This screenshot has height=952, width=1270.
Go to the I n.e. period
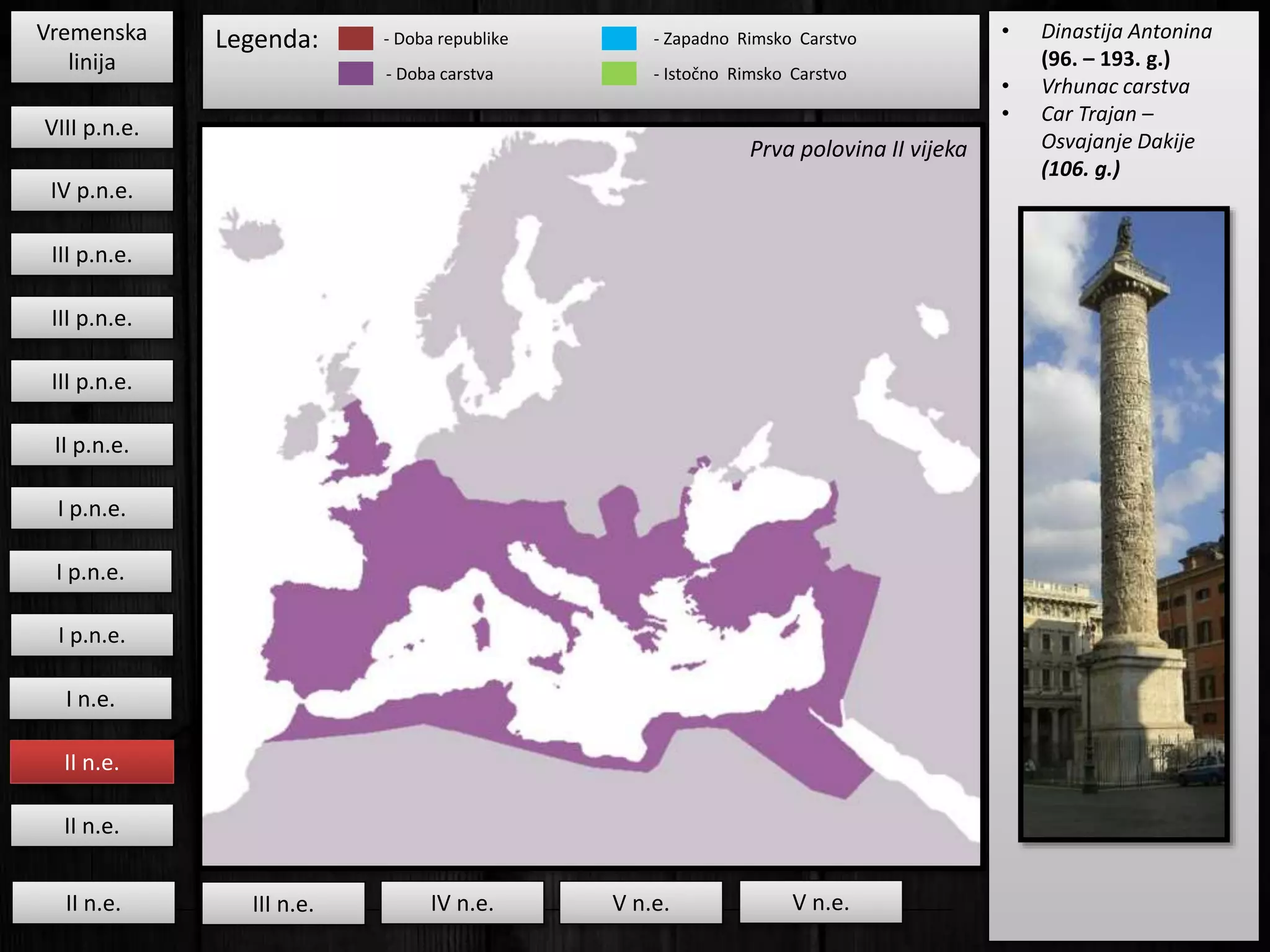coord(91,699)
